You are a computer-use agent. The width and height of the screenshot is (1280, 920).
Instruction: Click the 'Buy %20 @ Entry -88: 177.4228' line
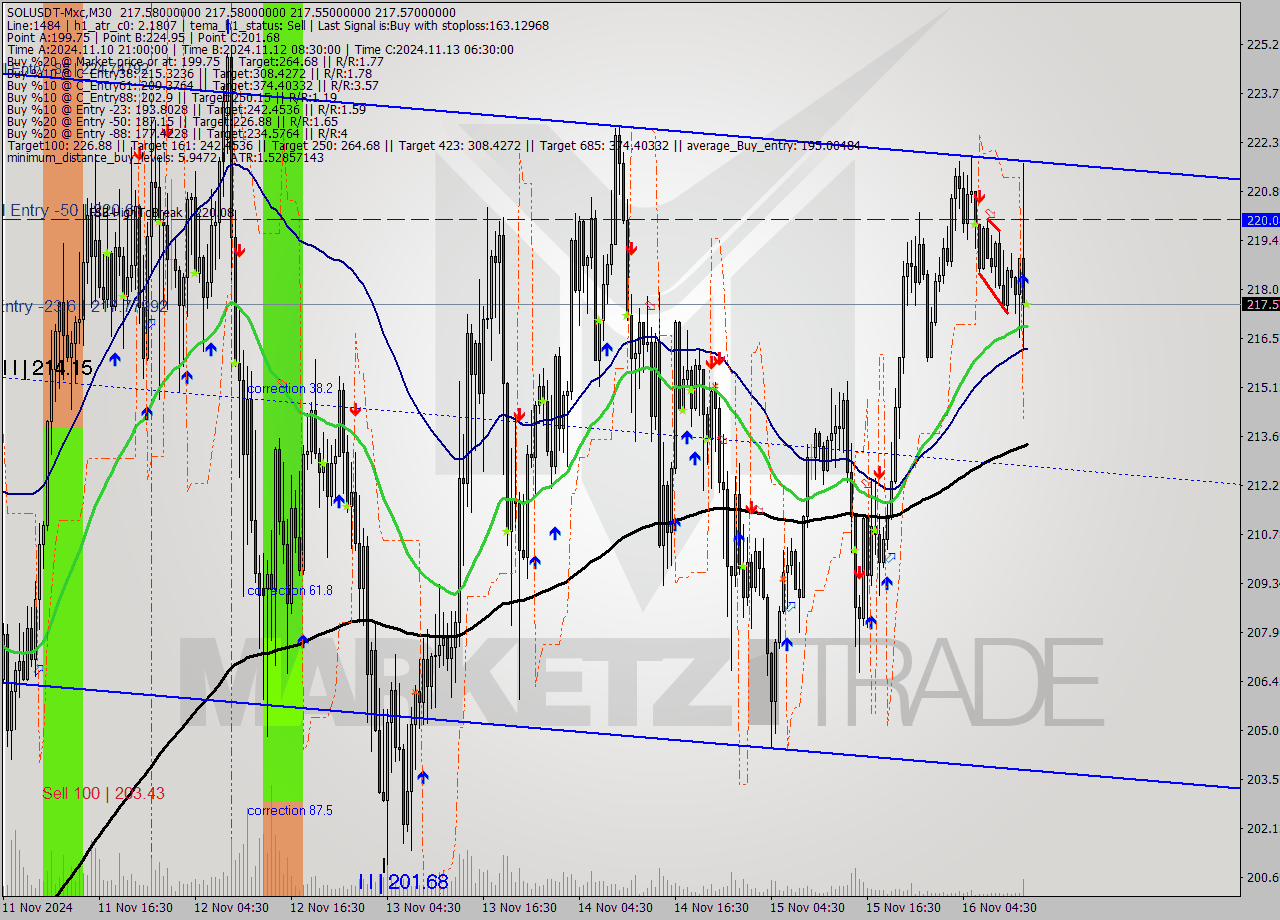177,133
